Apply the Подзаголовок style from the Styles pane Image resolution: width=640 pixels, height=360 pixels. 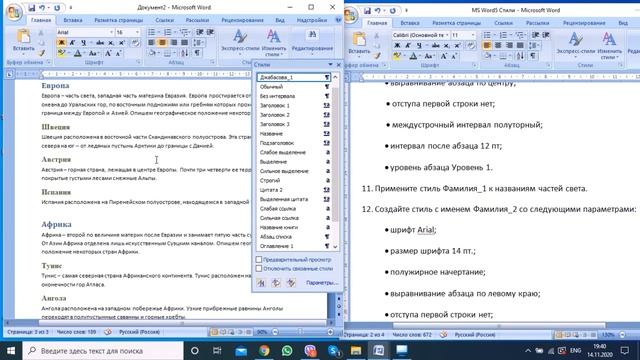pyautogui.click(x=294, y=143)
